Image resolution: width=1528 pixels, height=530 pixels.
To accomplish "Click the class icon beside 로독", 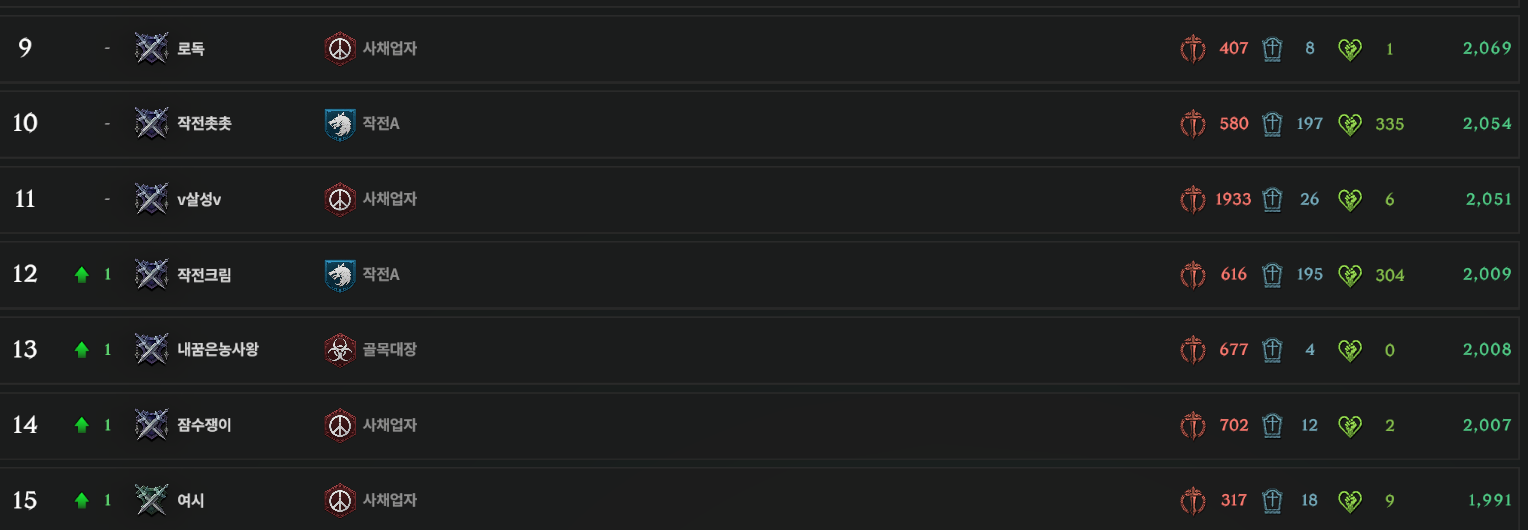I will tap(152, 48).
